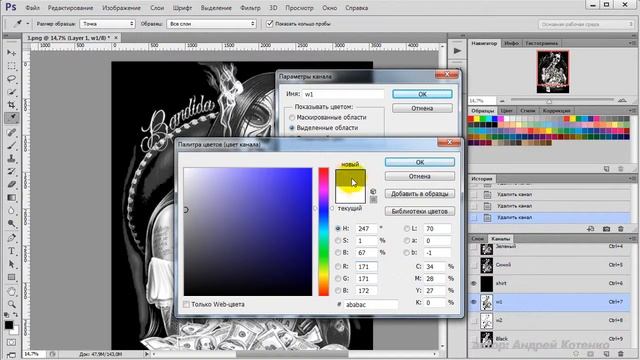
Task: Click 'Библиотеки цветов' button
Action: pos(420,211)
